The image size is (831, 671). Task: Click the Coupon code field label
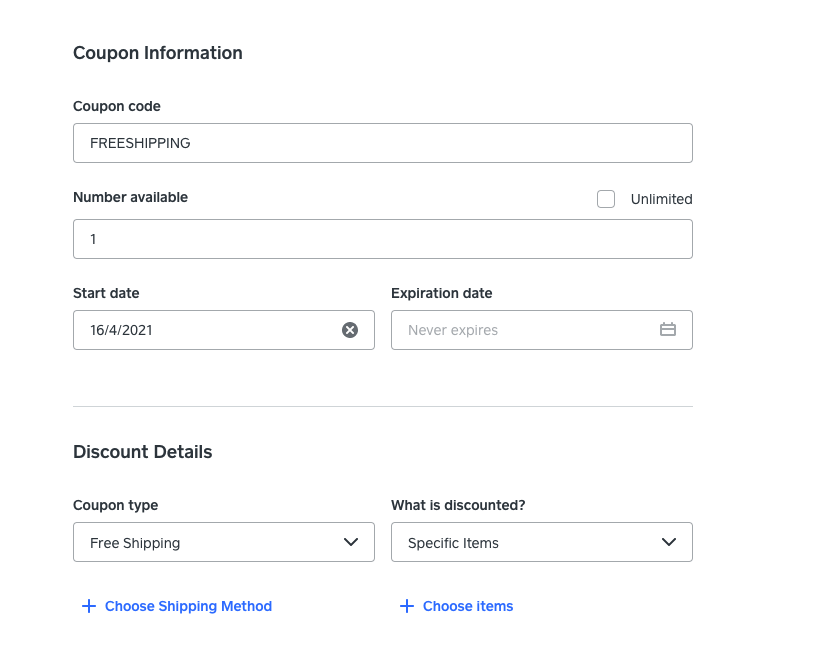point(117,106)
